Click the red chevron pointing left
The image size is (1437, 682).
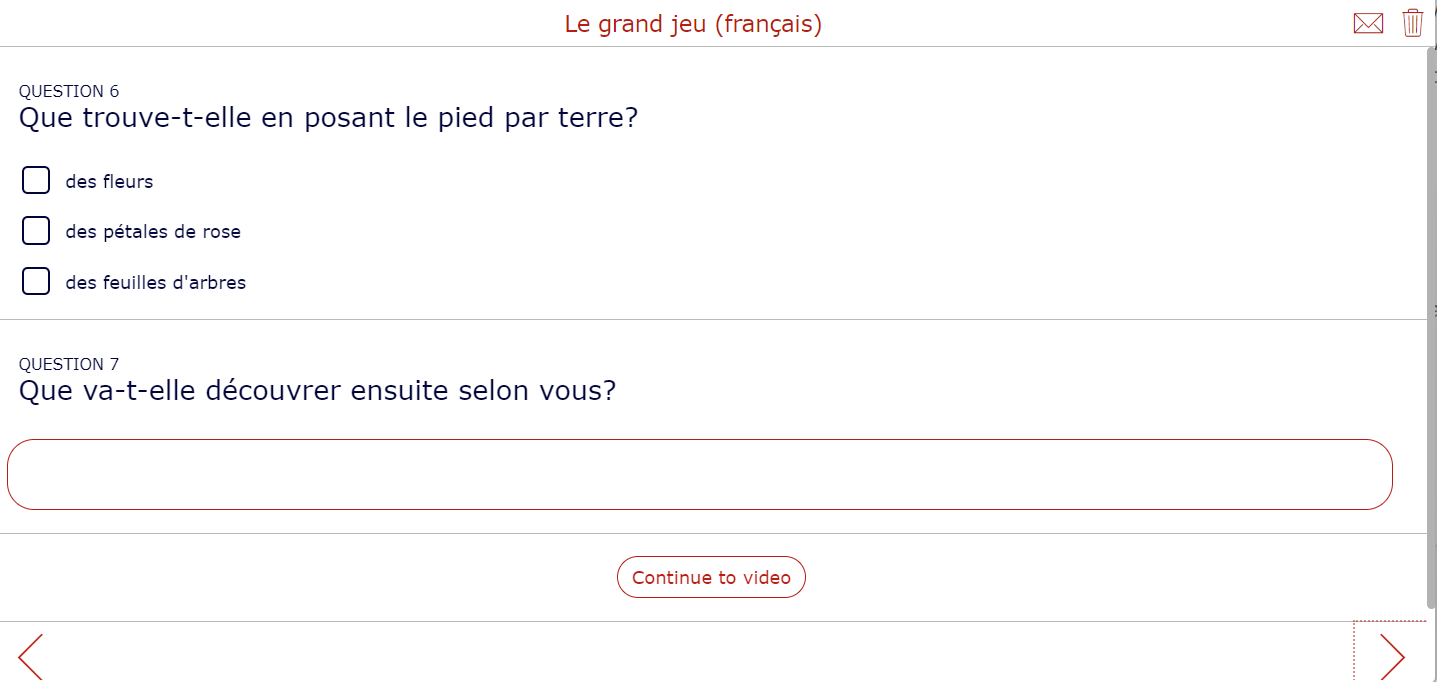click(29, 656)
